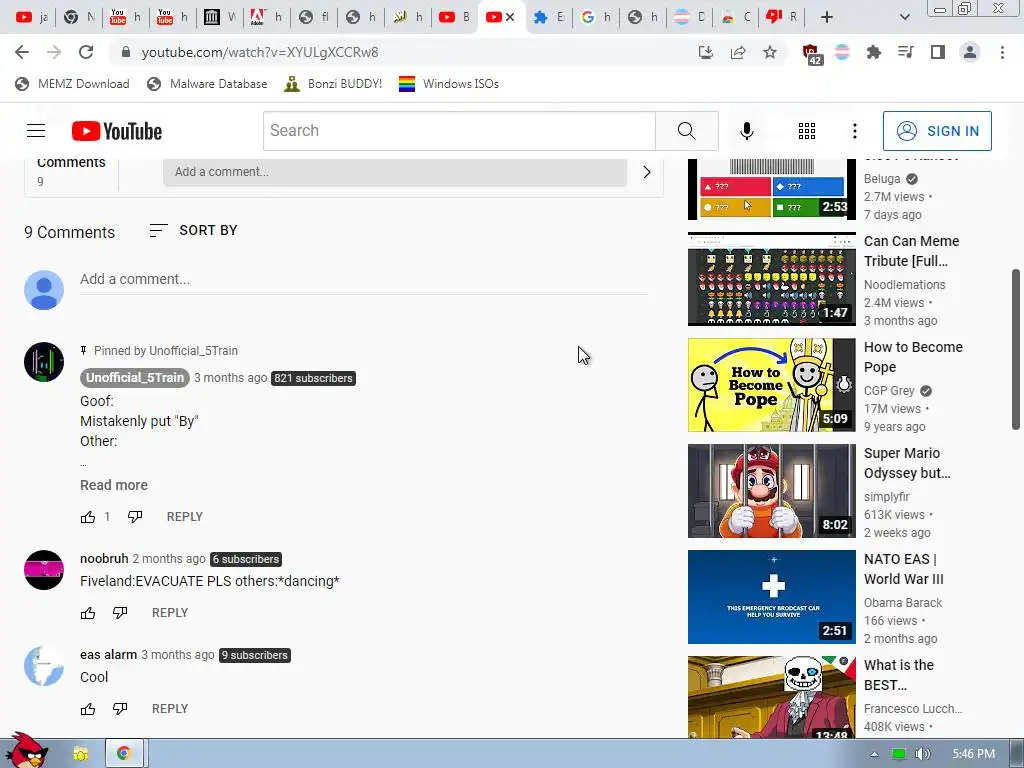Like the eas alarm comment

(88, 709)
